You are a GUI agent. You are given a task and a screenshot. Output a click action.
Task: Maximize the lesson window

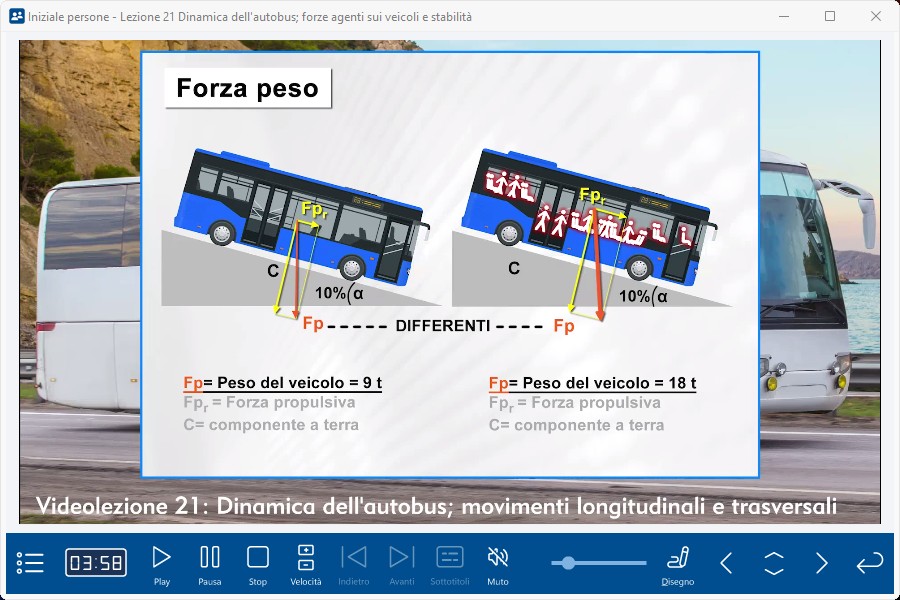pyautogui.click(x=830, y=17)
